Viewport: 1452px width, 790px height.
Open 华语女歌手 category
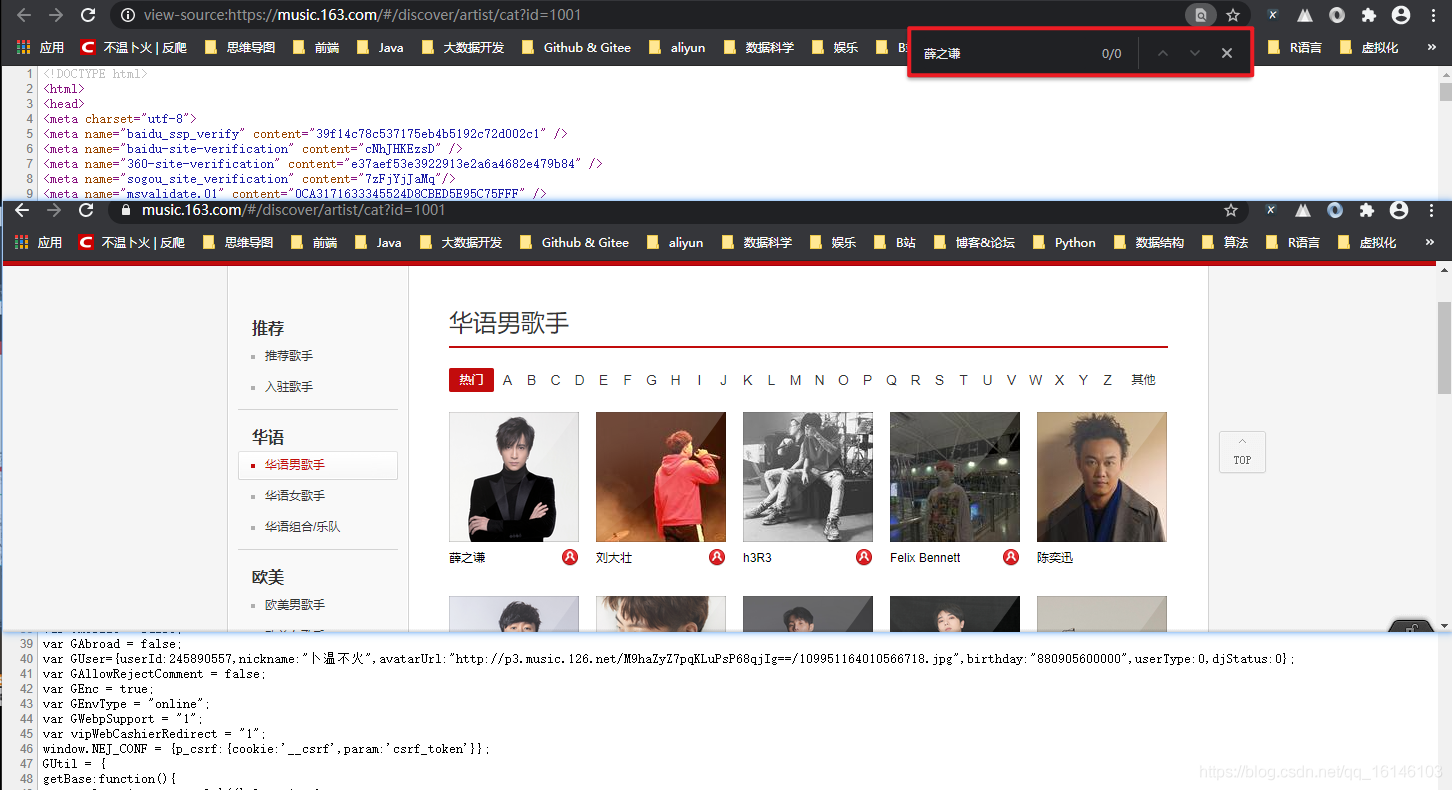pos(295,496)
